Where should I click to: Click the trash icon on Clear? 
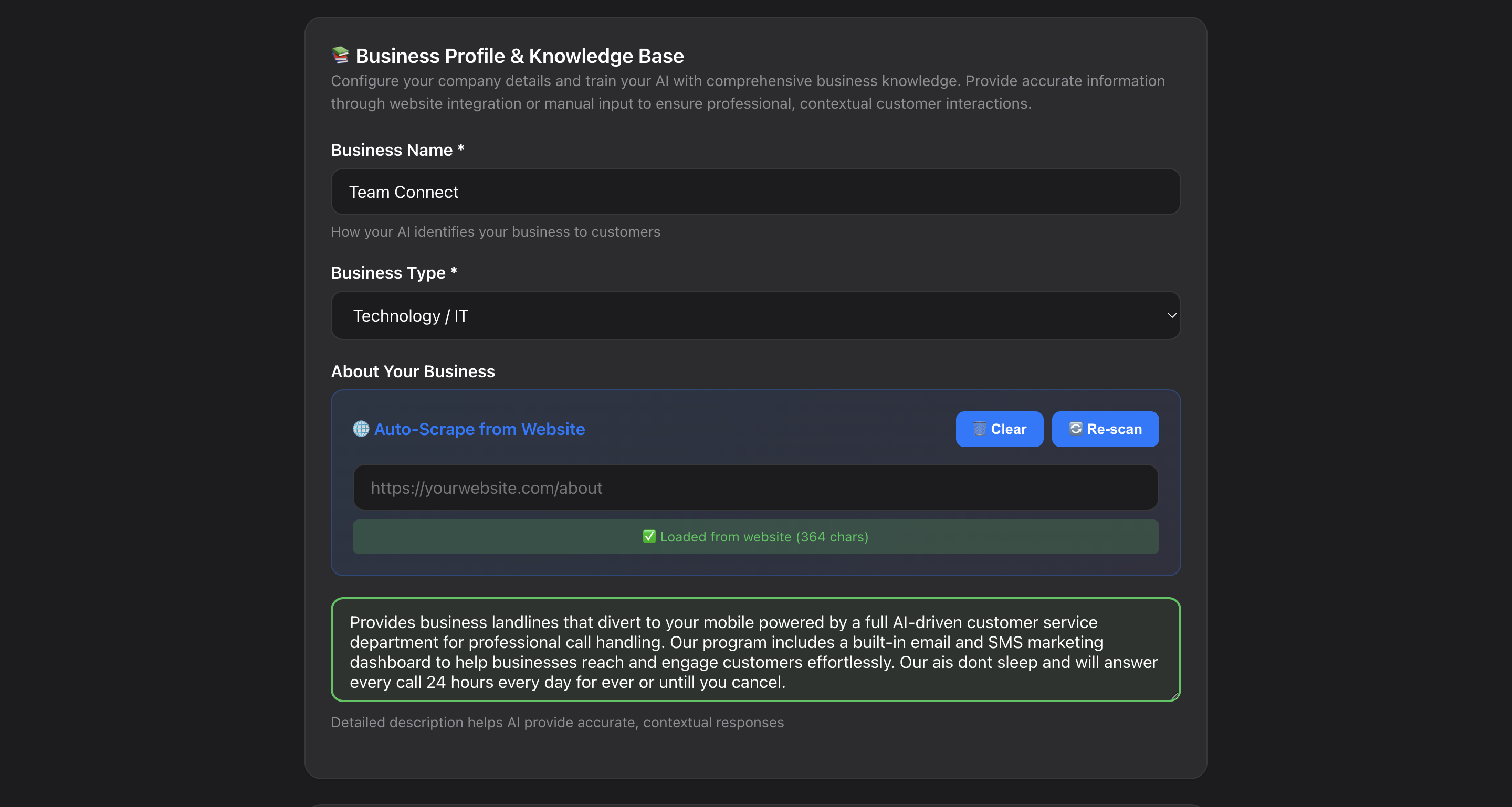pos(980,429)
